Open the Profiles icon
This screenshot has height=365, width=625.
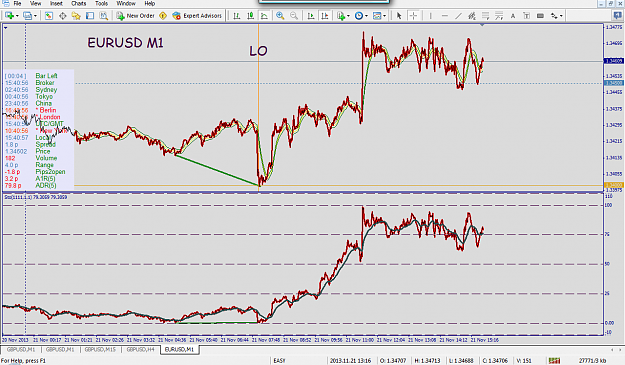pos(27,16)
